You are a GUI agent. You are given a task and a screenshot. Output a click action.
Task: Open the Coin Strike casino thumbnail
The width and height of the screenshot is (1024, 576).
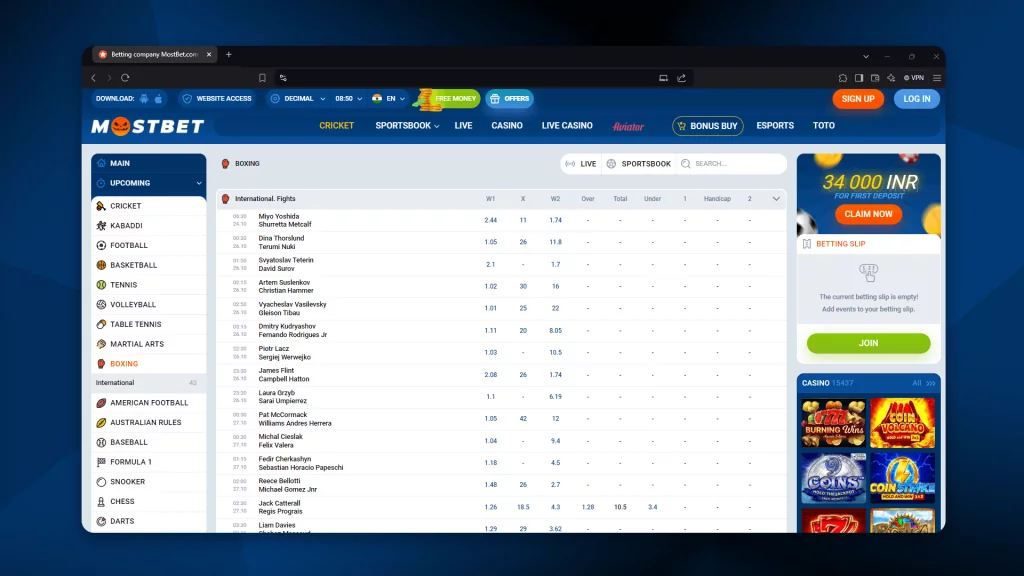(x=902, y=477)
